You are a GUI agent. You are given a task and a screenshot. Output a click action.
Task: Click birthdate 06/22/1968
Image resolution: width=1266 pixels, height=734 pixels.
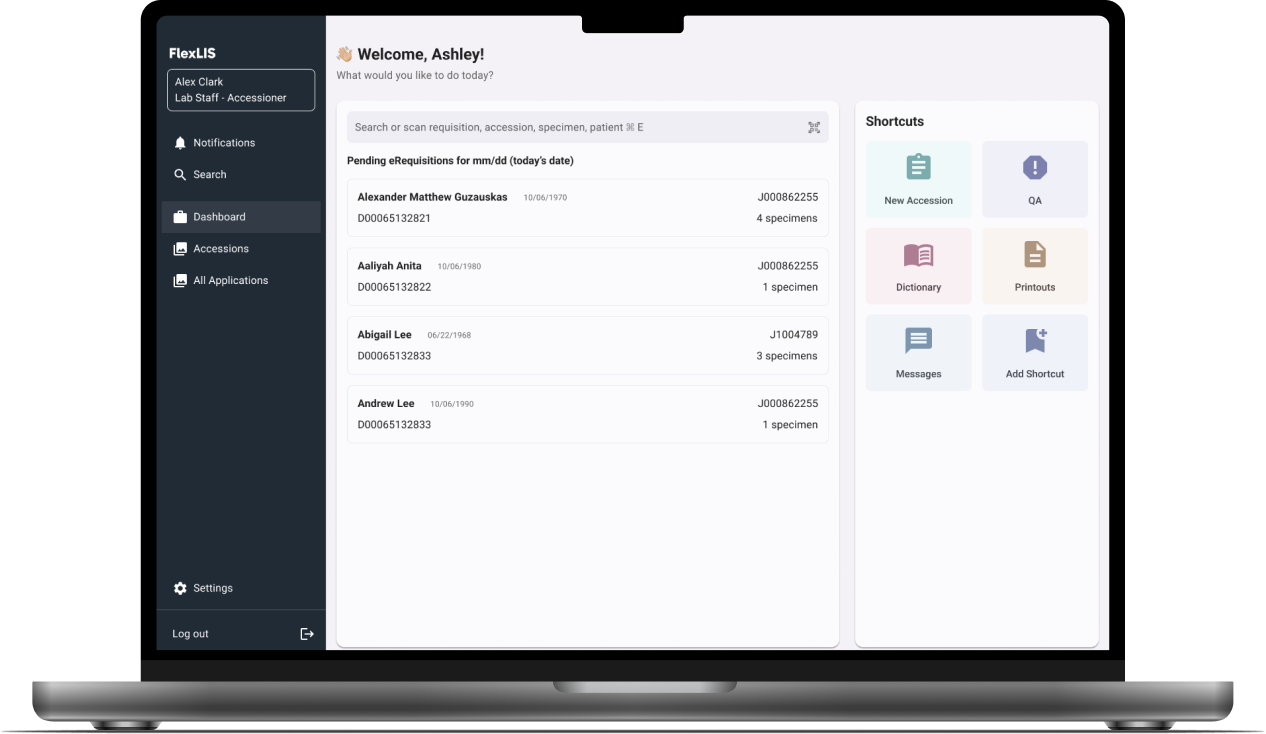coord(449,336)
